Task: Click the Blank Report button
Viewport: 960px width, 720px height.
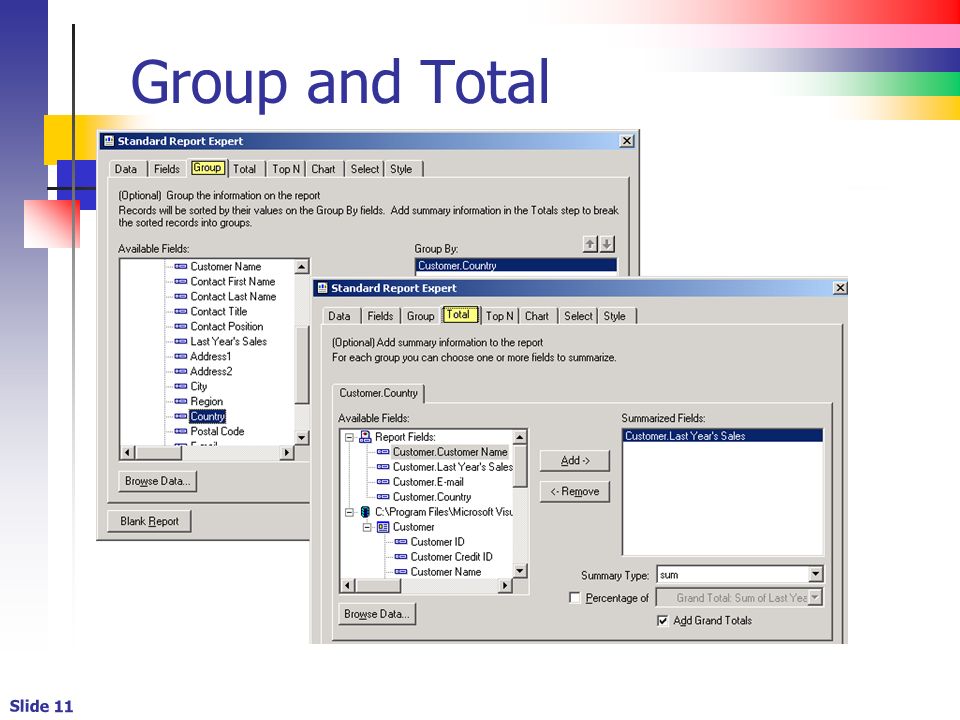Action: pyautogui.click(x=149, y=521)
